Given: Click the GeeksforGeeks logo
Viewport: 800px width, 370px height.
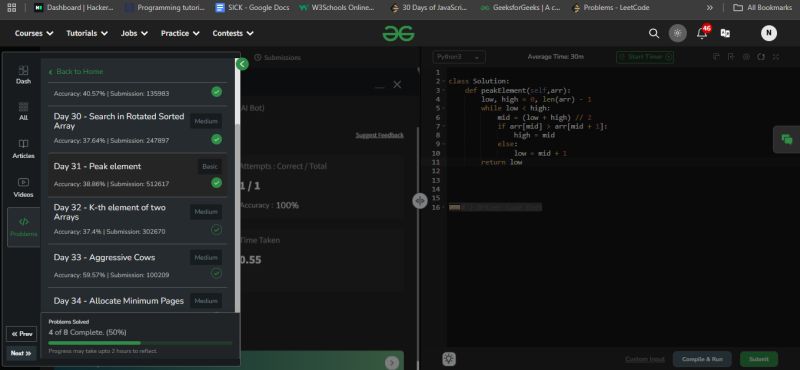Looking at the screenshot, I should pyautogui.click(x=398, y=33).
